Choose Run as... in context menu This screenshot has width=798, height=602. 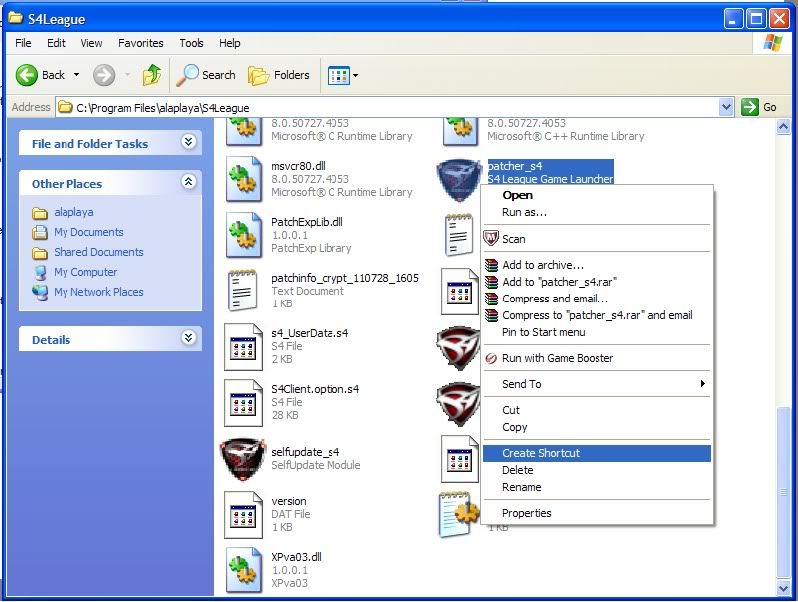click(596, 212)
